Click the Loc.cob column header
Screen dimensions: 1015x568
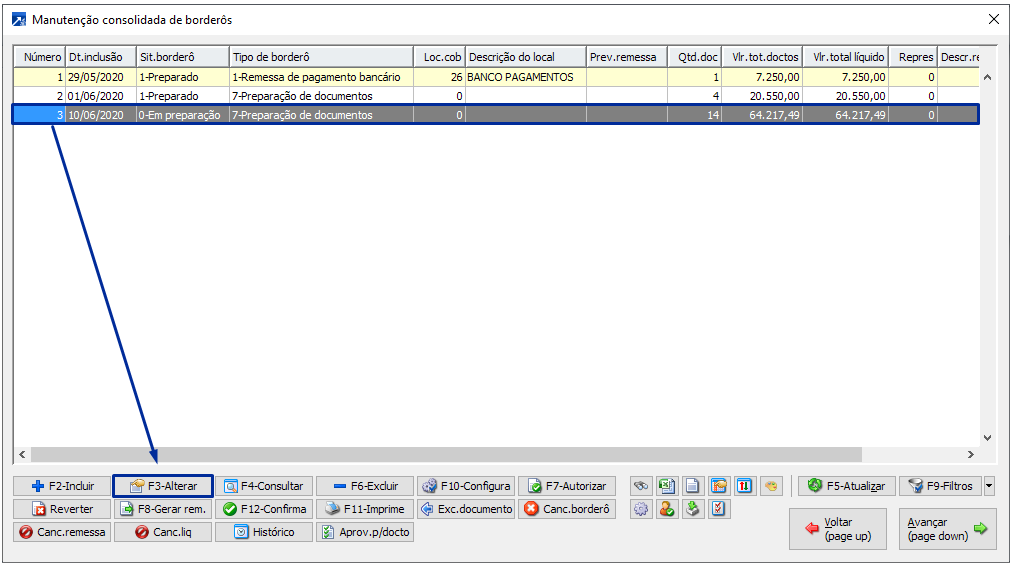tap(440, 57)
